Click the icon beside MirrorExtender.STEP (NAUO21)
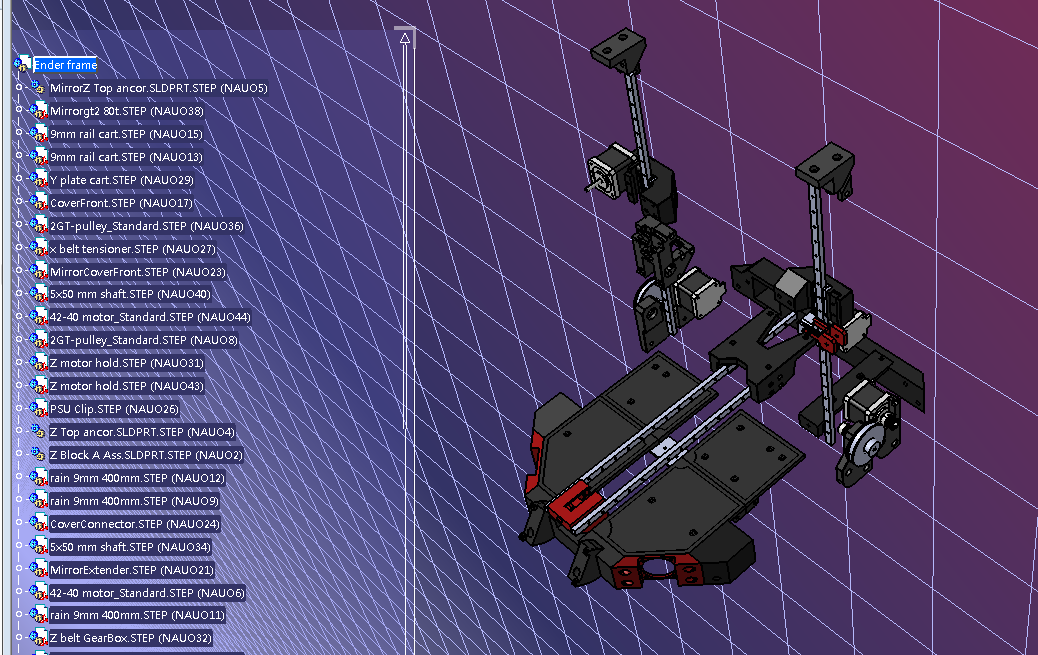The width and height of the screenshot is (1038, 655). [x=38, y=570]
